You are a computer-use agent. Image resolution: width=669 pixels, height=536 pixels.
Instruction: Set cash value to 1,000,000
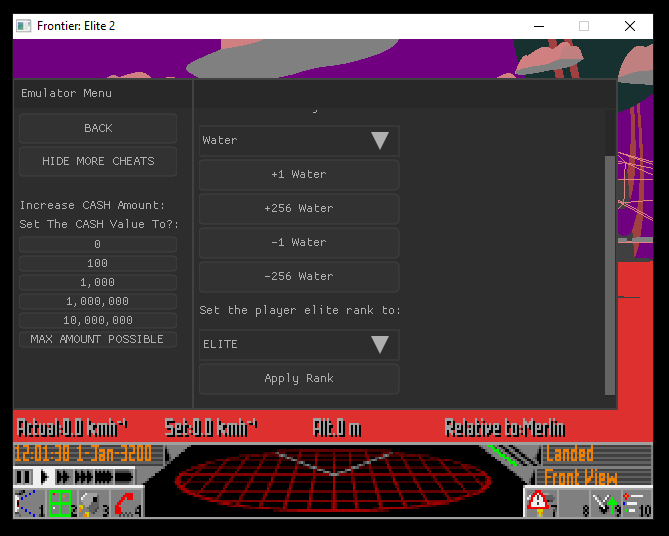pyautogui.click(x=98, y=301)
